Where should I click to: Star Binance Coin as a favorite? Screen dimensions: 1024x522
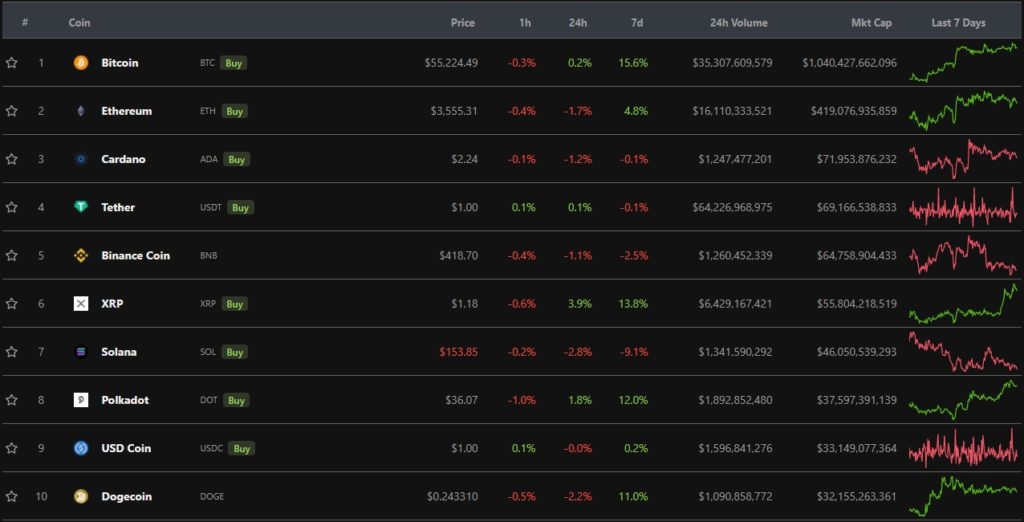pos(12,255)
